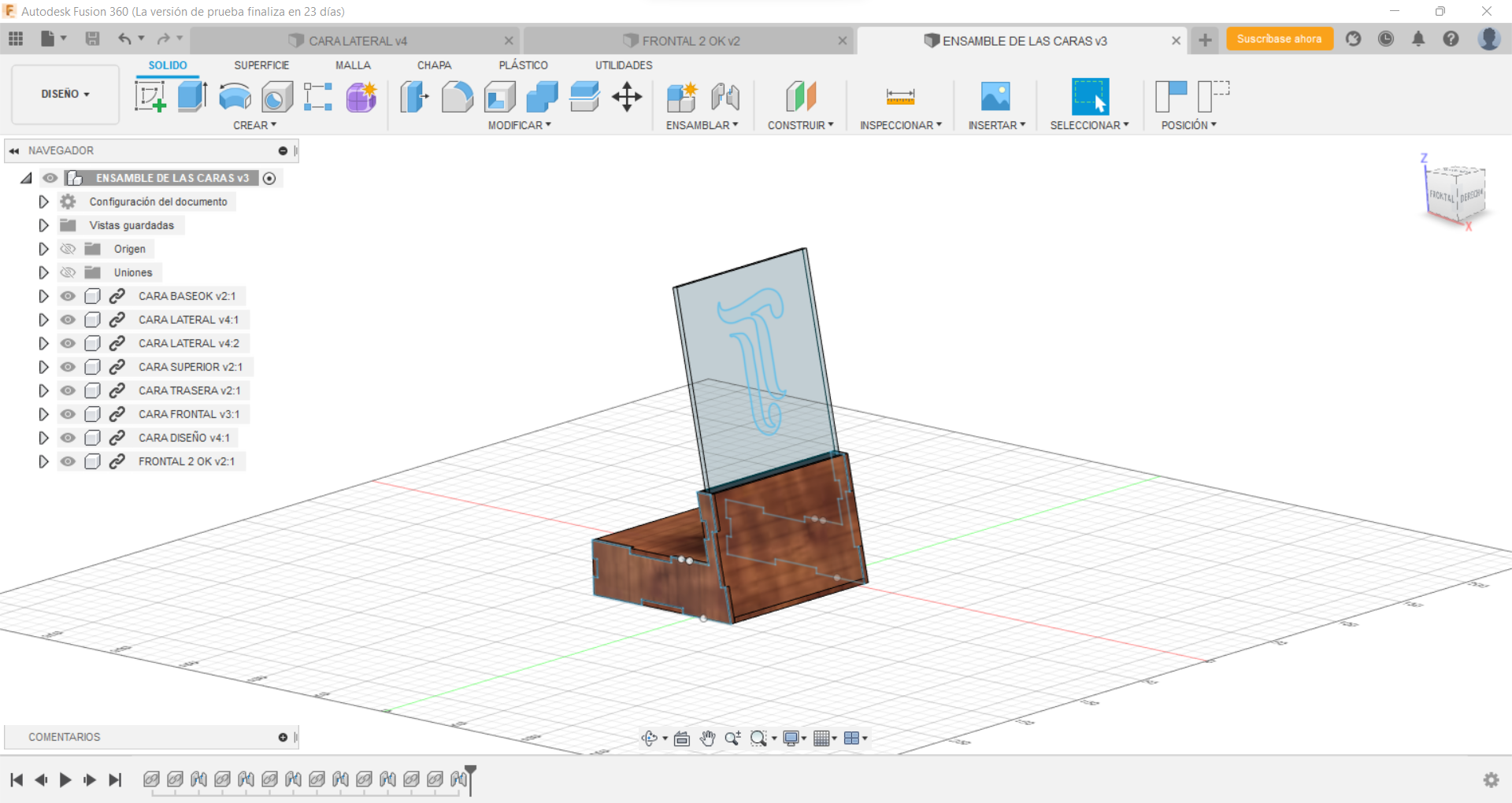Select the Hole tool
This screenshot has height=803, width=1512.
(276, 97)
